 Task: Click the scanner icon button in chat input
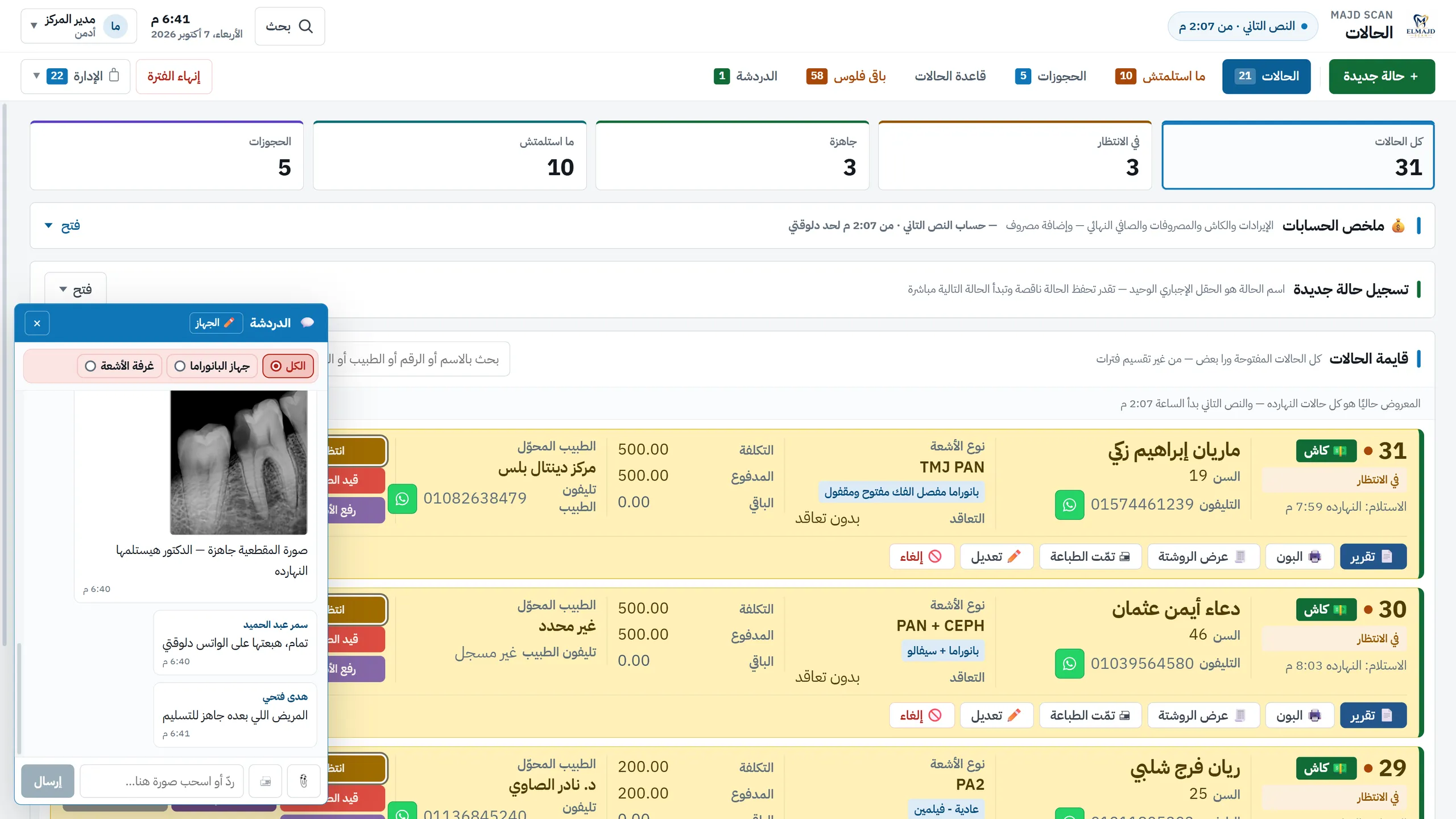(265, 781)
